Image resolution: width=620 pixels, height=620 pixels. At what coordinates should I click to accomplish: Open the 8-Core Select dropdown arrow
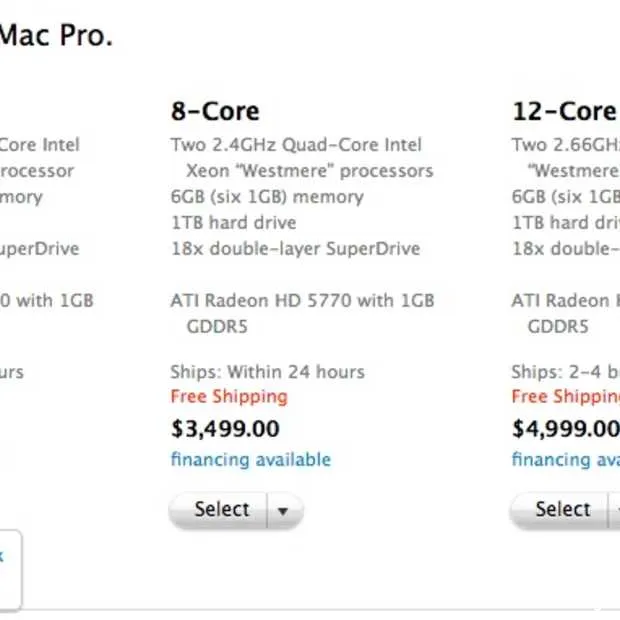pos(284,511)
